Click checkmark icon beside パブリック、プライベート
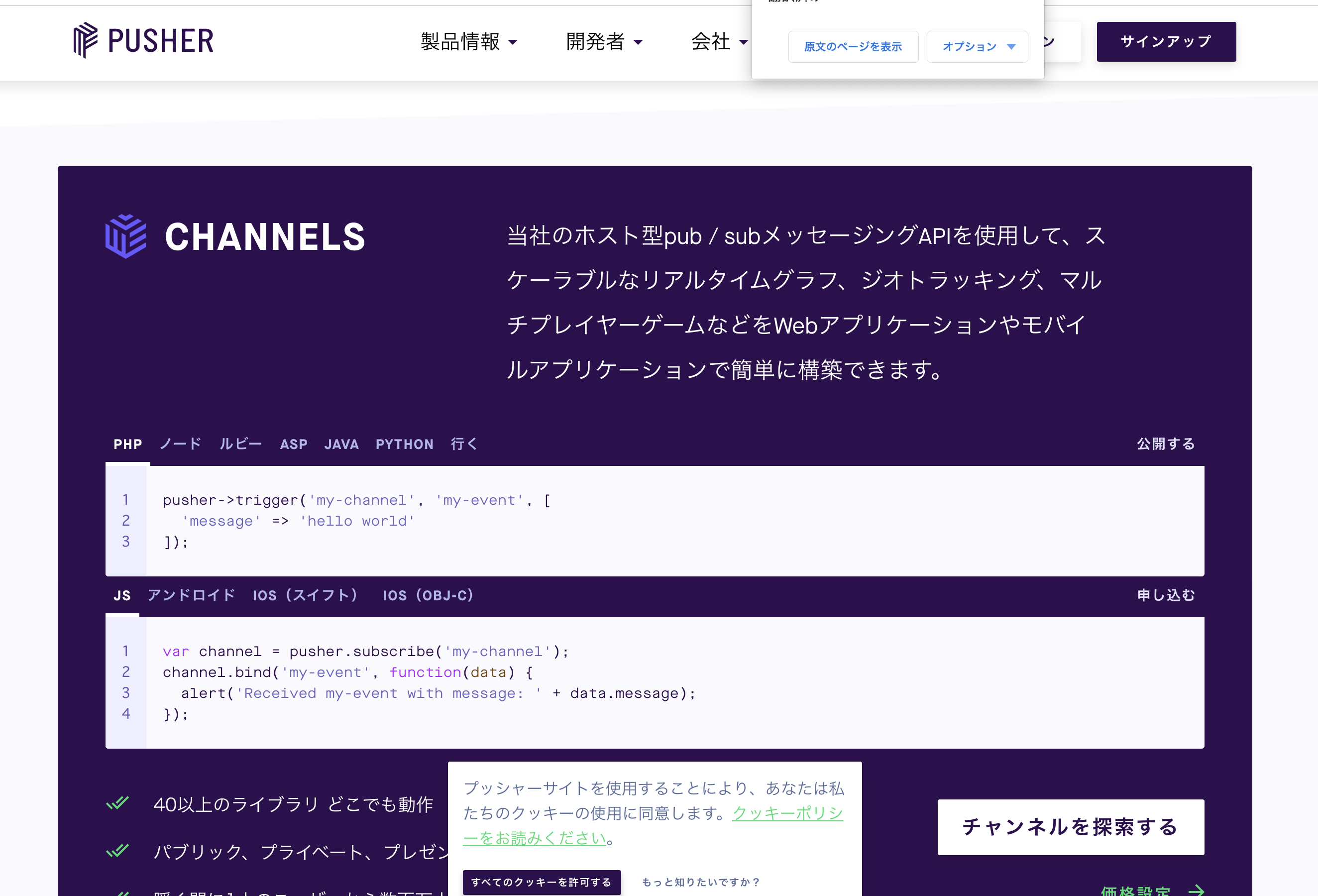 click(117, 851)
